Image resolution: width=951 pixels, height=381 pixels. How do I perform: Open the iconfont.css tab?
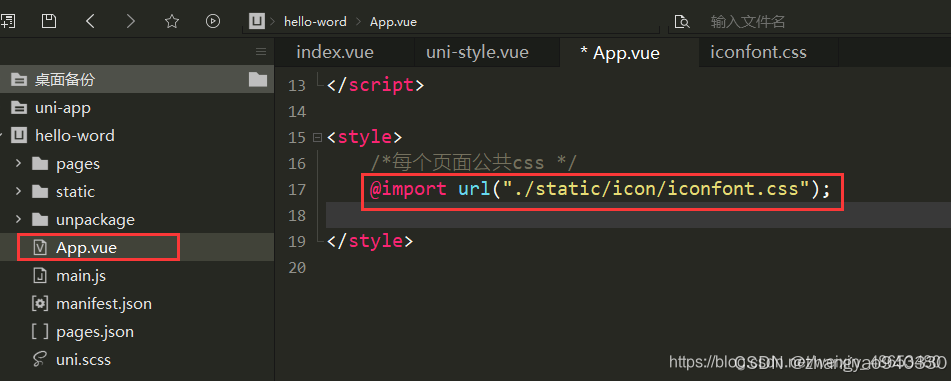758,52
